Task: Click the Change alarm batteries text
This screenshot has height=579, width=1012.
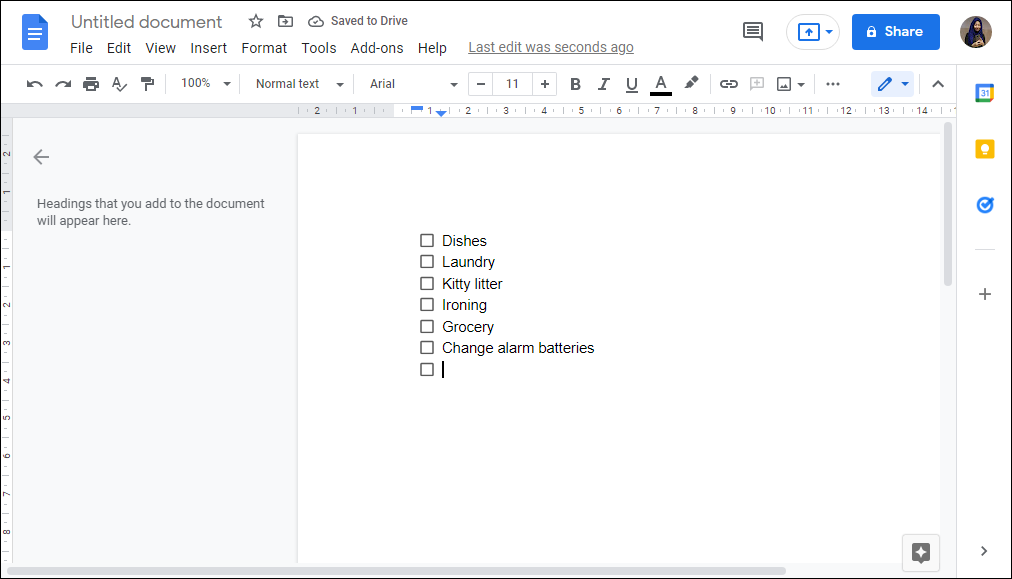Action: [518, 348]
